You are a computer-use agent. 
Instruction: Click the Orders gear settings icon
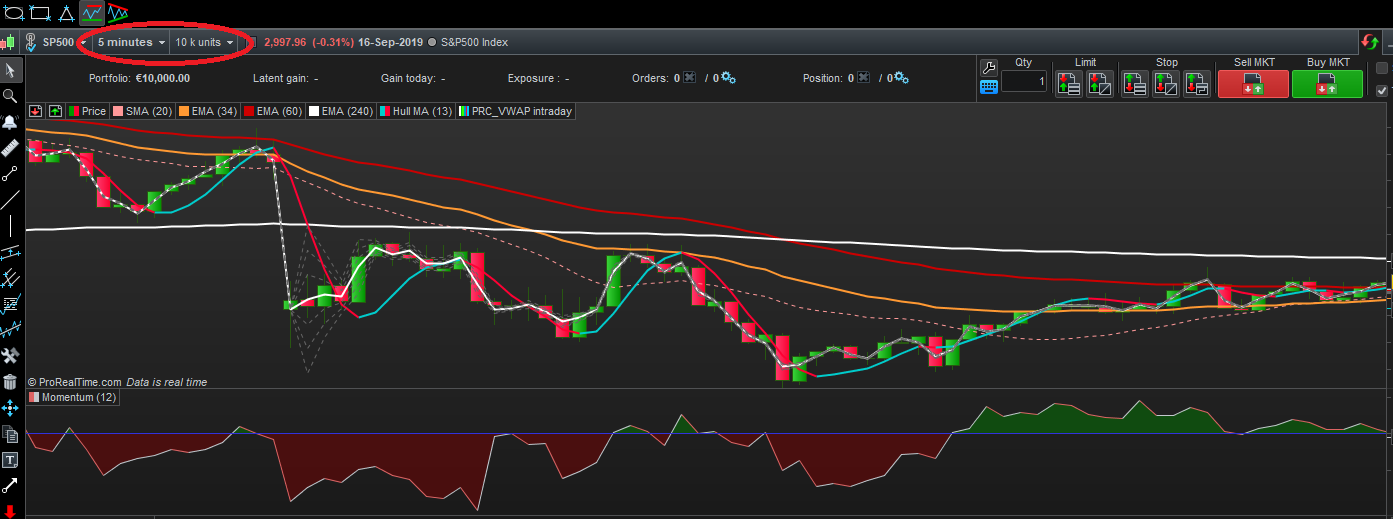pyautogui.click(x=728, y=78)
